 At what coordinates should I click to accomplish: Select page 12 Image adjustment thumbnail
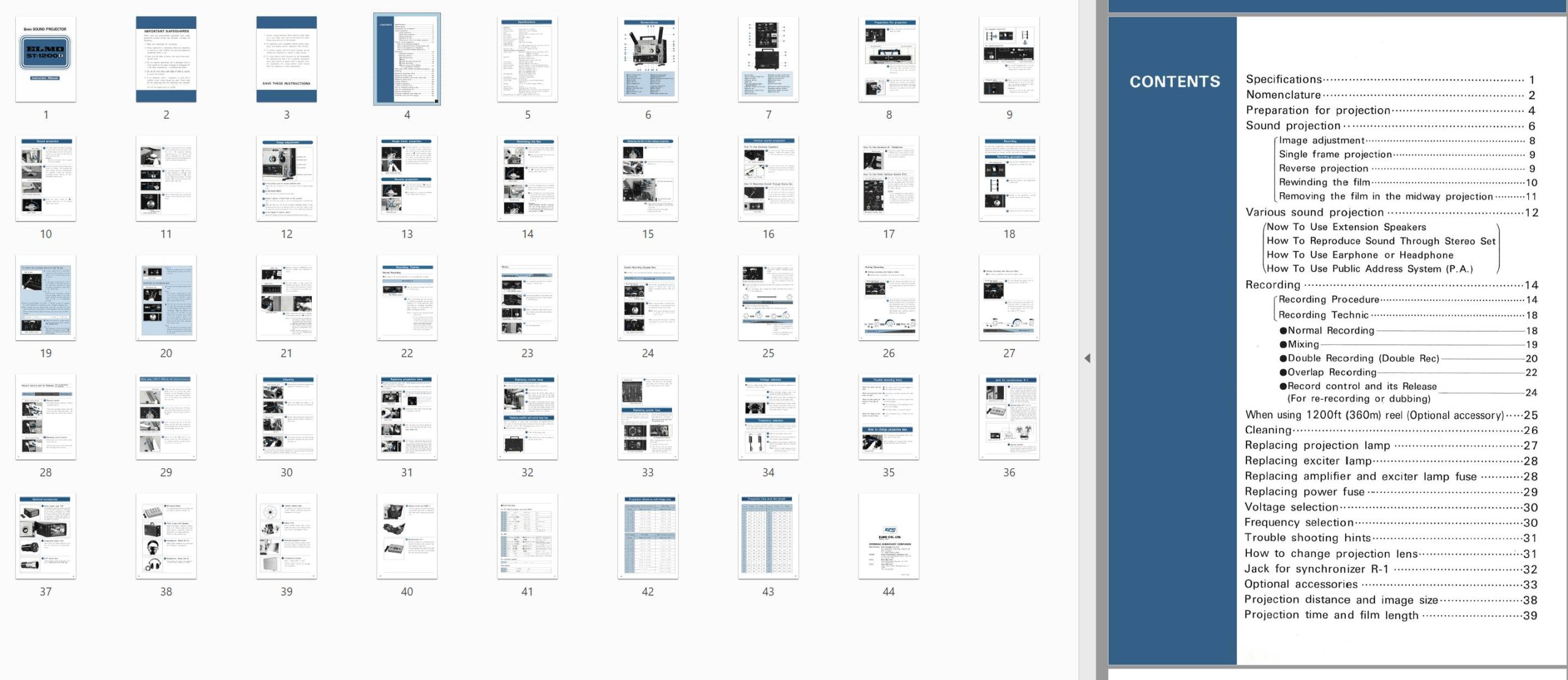pos(287,179)
